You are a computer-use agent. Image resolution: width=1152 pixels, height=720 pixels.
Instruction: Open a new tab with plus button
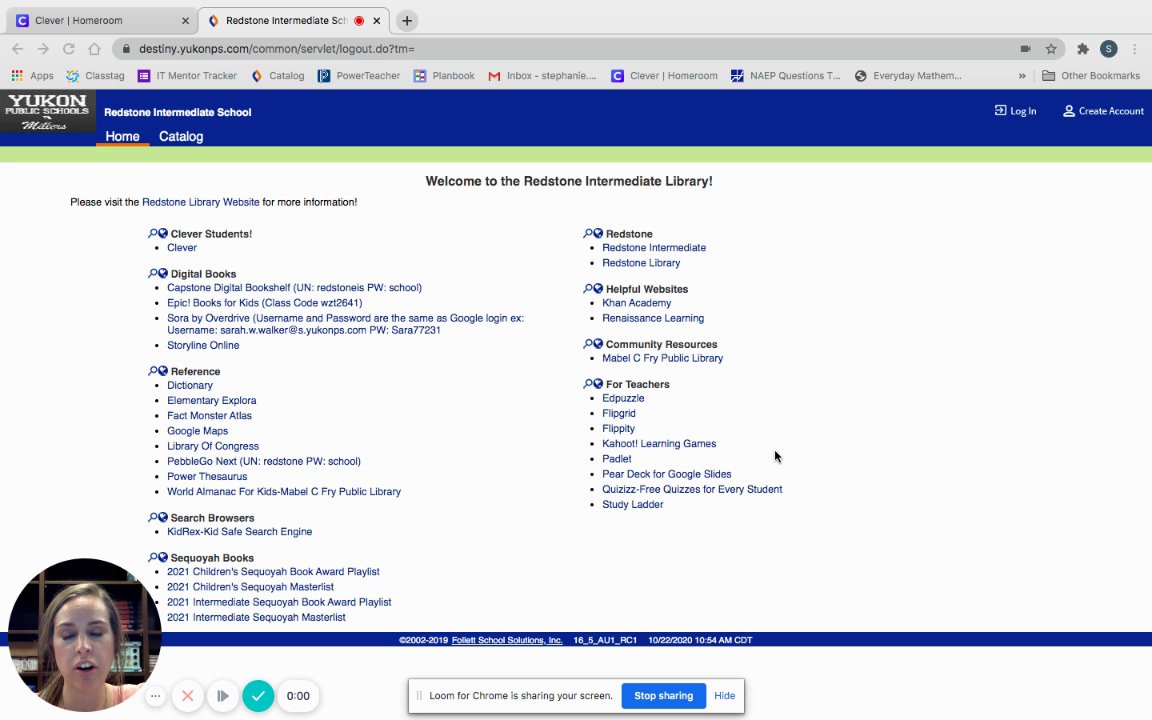[407, 21]
